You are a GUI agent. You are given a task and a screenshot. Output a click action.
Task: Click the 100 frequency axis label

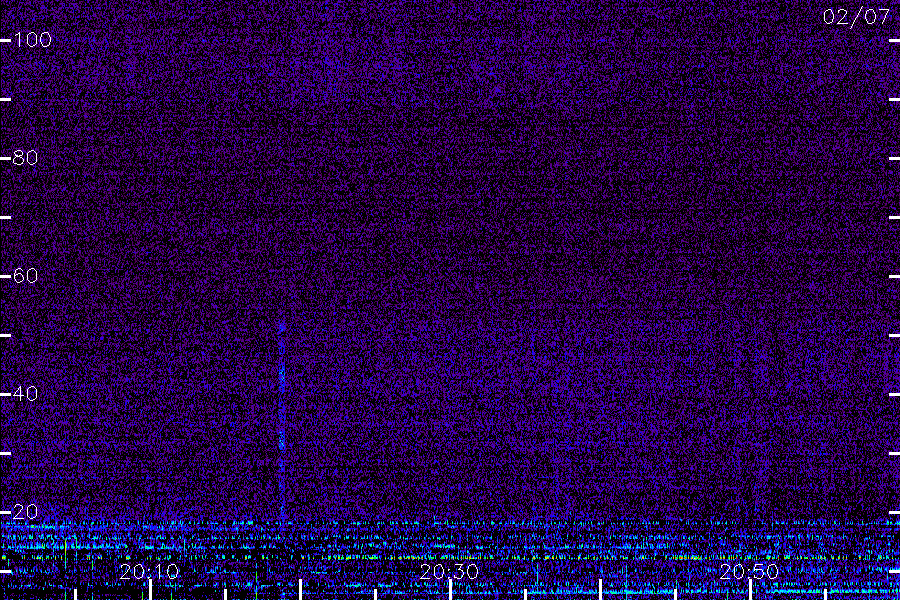coord(33,40)
